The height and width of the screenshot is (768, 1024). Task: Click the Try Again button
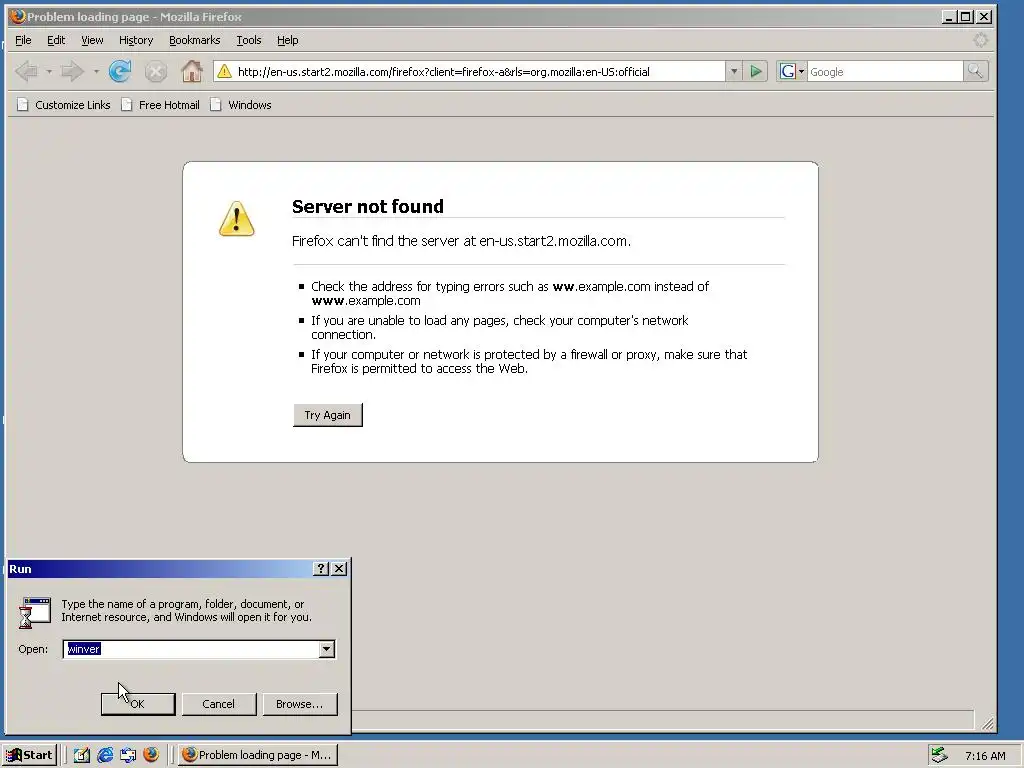click(x=328, y=415)
